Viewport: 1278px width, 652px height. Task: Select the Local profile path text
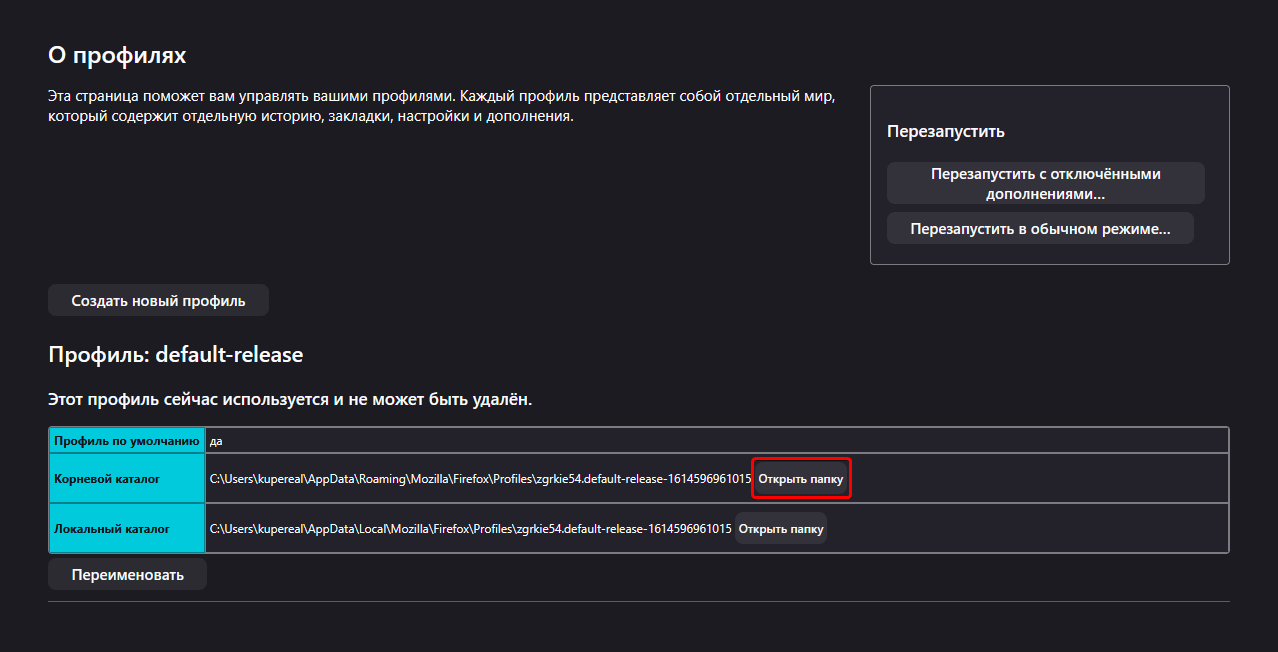pyautogui.click(x=471, y=528)
